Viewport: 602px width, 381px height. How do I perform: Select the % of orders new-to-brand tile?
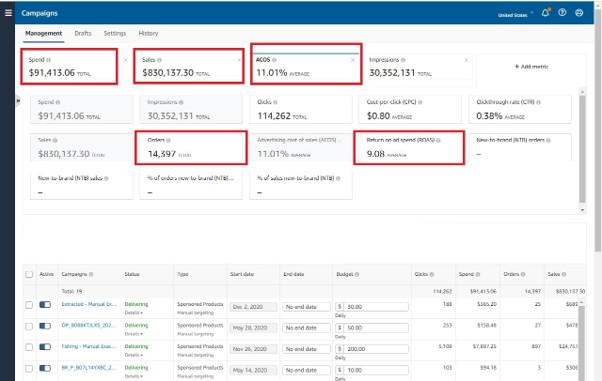click(x=191, y=186)
